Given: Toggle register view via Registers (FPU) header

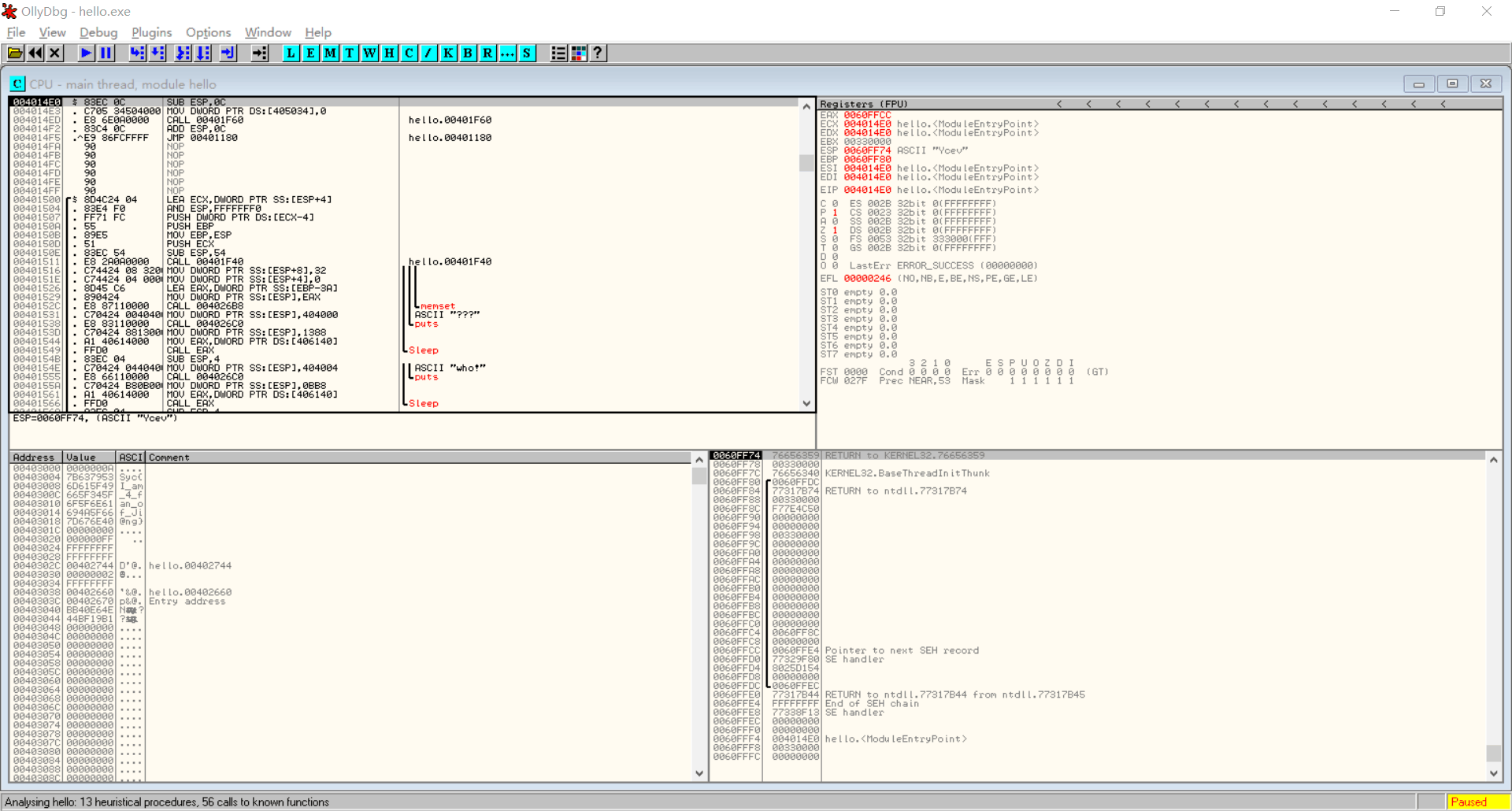Looking at the screenshot, I should coord(864,104).
